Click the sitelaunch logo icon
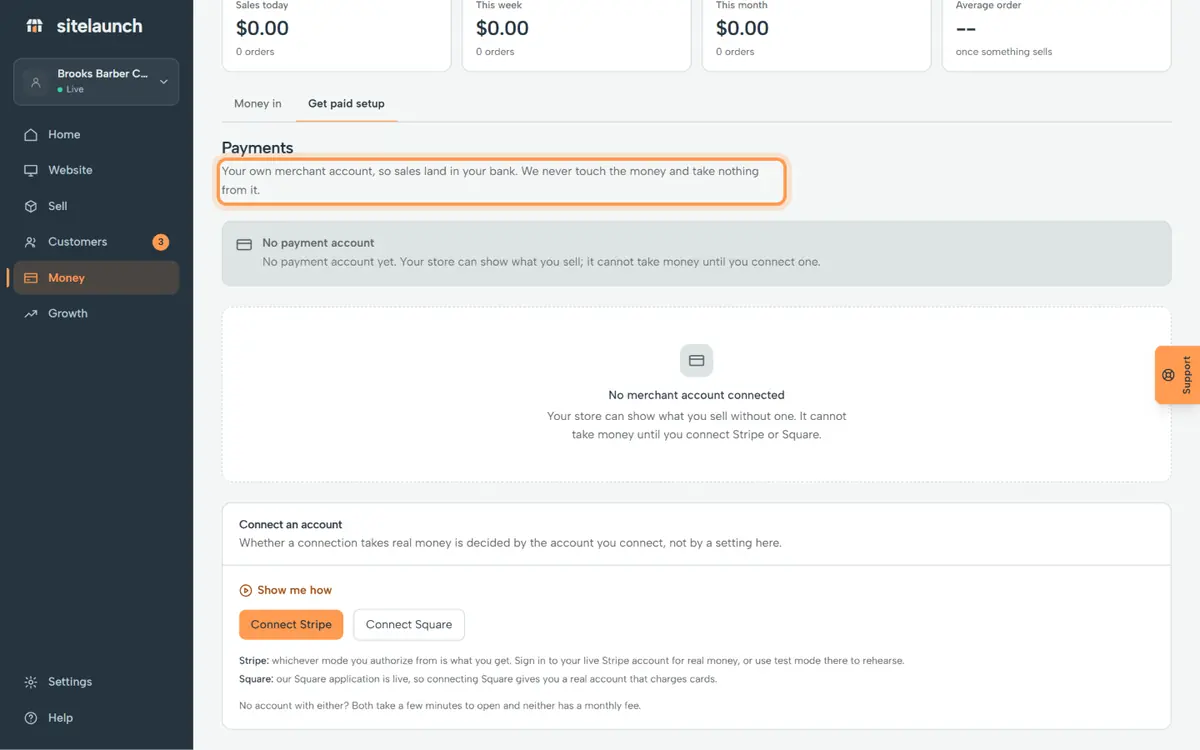The image size is (1200, 750). coord(35,26)
